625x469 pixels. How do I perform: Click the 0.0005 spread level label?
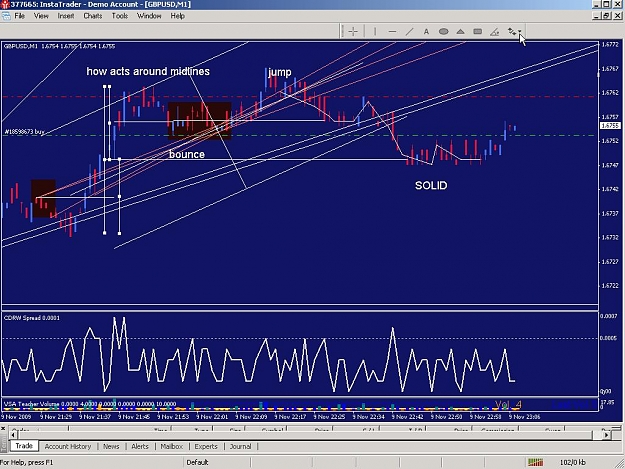(609, 338)
